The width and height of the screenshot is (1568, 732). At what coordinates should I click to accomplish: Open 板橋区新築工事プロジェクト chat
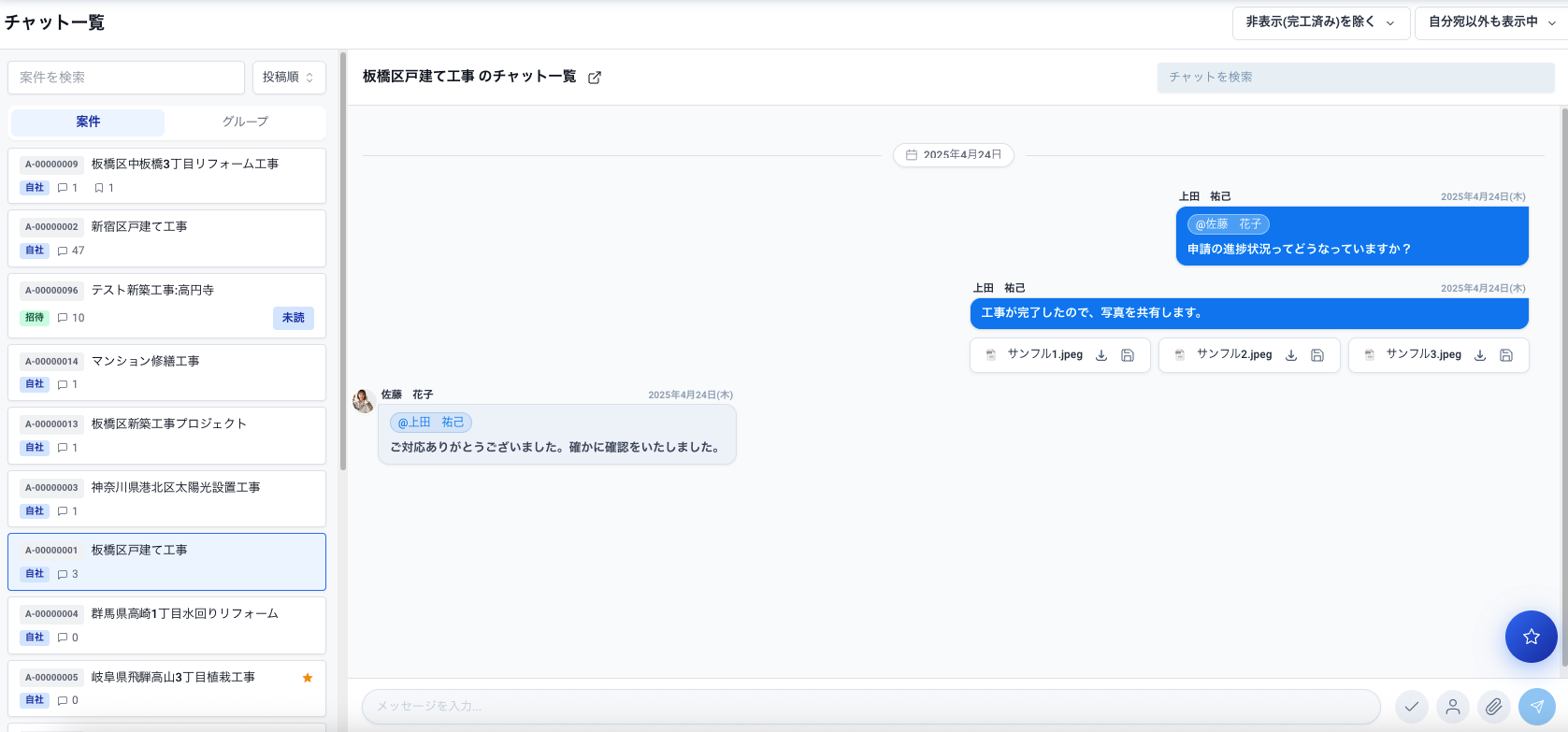(x=166, y=436)
